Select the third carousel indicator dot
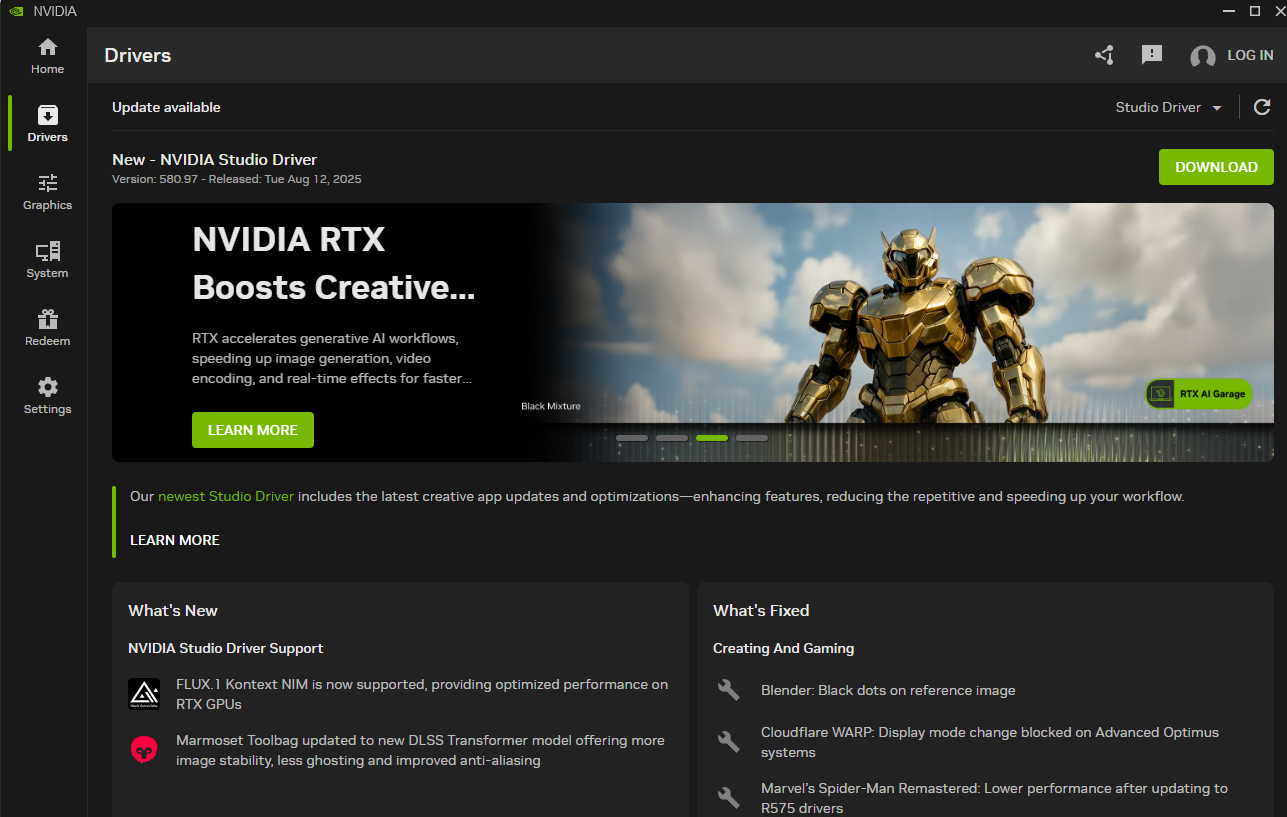 point(712,438)
